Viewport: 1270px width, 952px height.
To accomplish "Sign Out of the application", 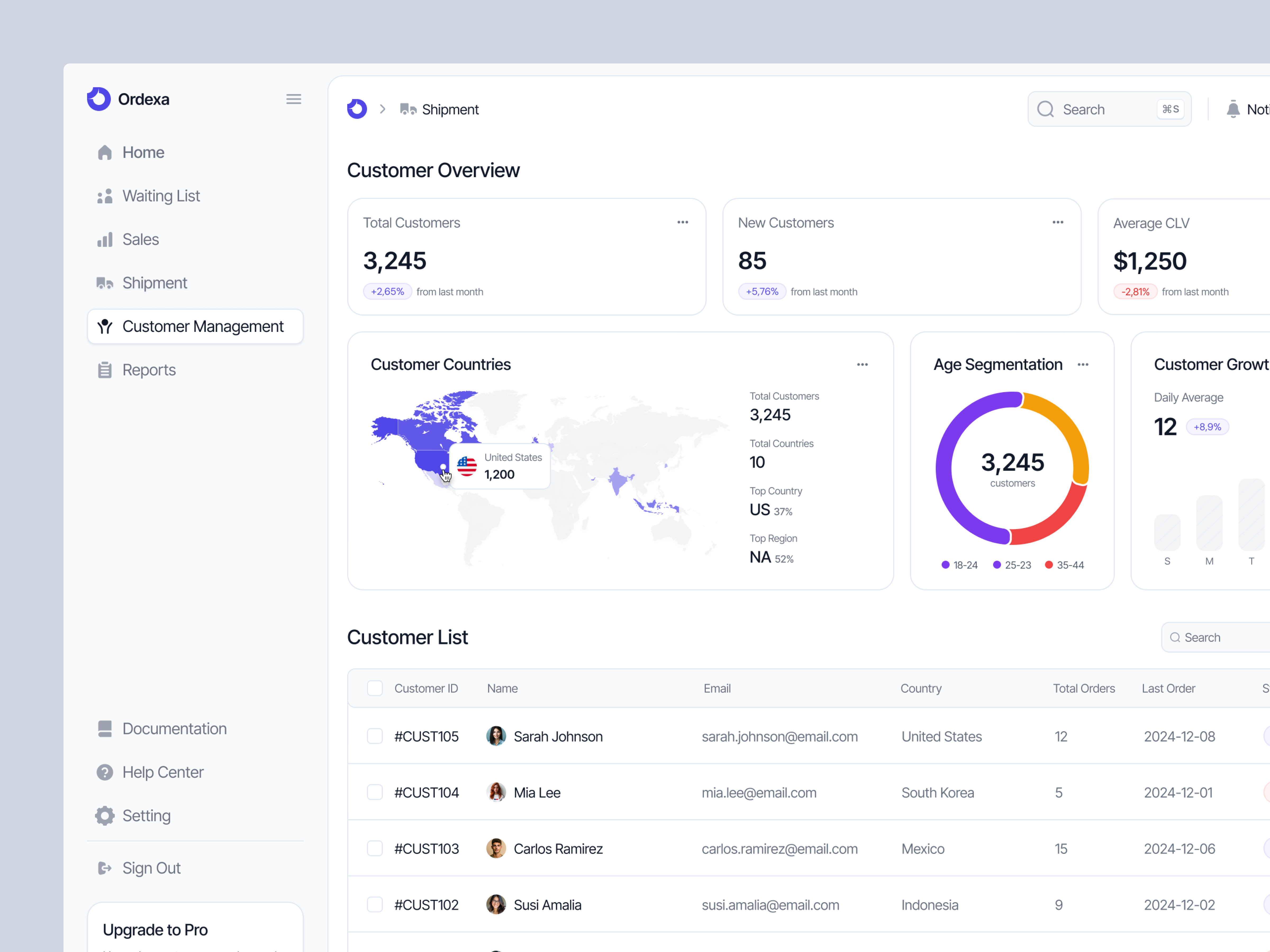I will tap(151, 868).
